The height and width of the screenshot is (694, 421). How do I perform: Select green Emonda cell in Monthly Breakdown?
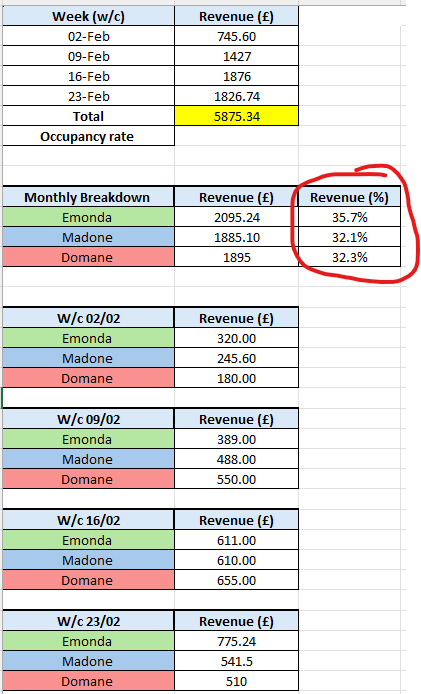(x=88, y=217)
